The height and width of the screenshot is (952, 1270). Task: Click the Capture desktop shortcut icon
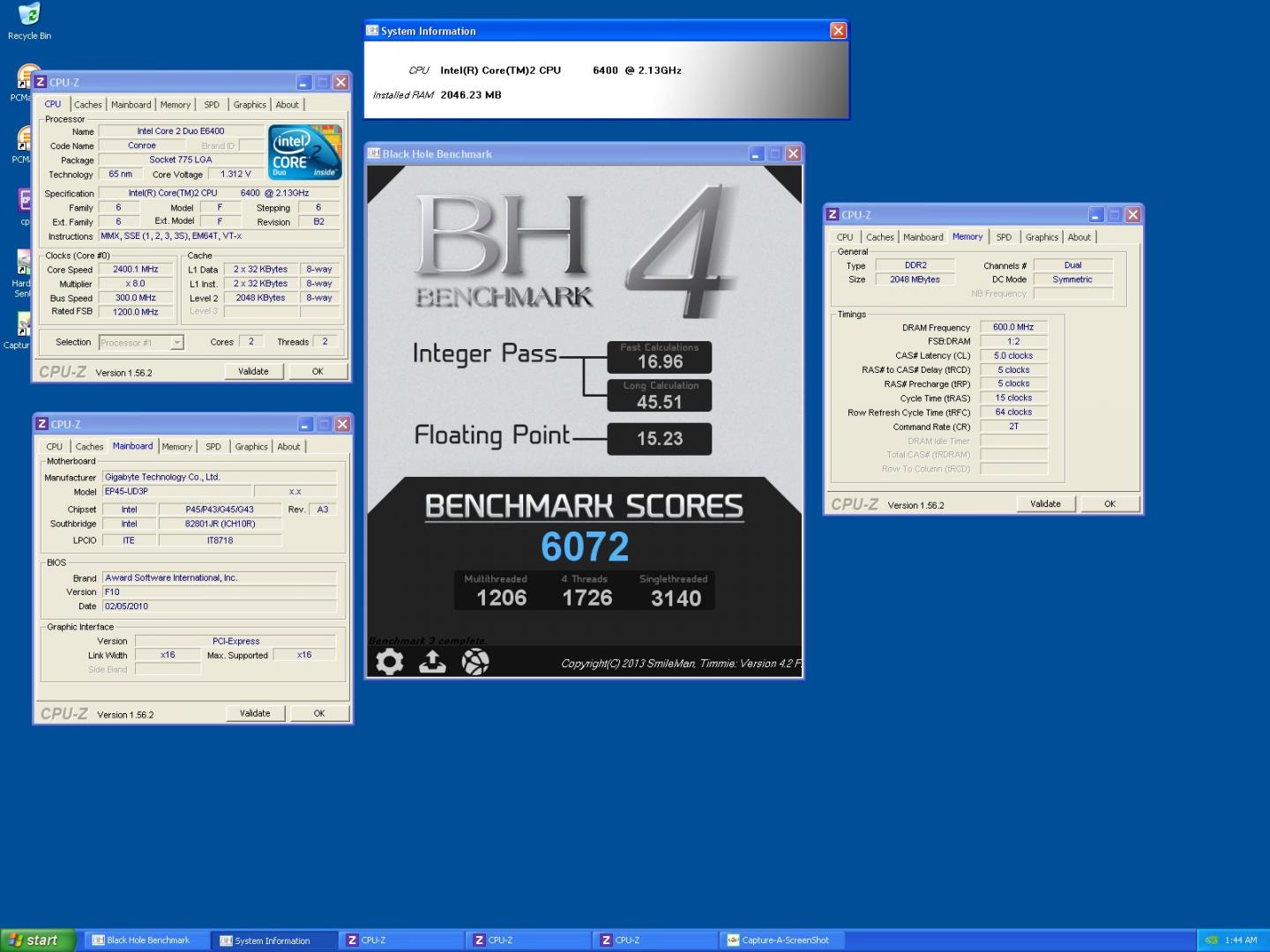23,324
